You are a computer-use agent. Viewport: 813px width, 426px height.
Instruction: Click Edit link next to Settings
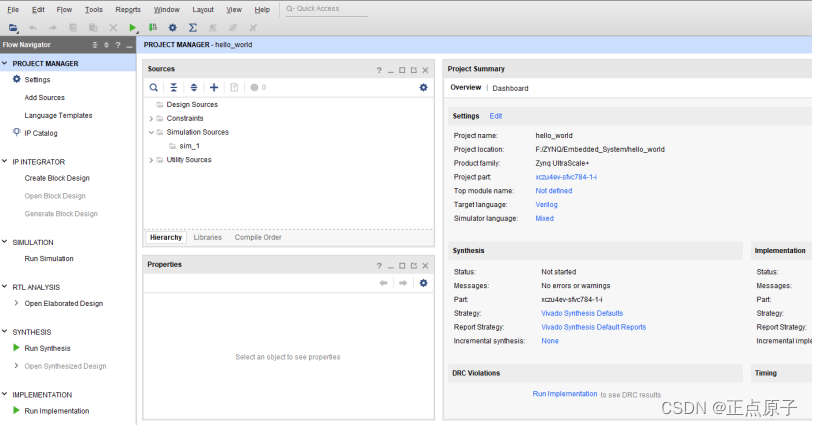496,116
